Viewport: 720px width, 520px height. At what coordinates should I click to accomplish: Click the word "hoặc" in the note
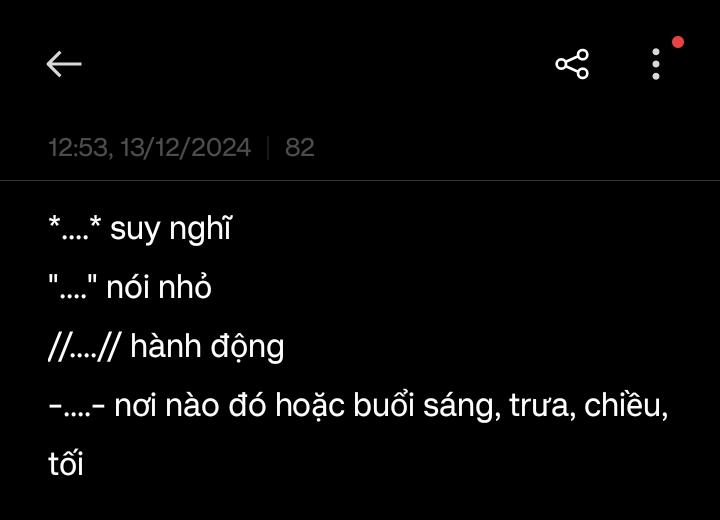[x=311, y=407]
